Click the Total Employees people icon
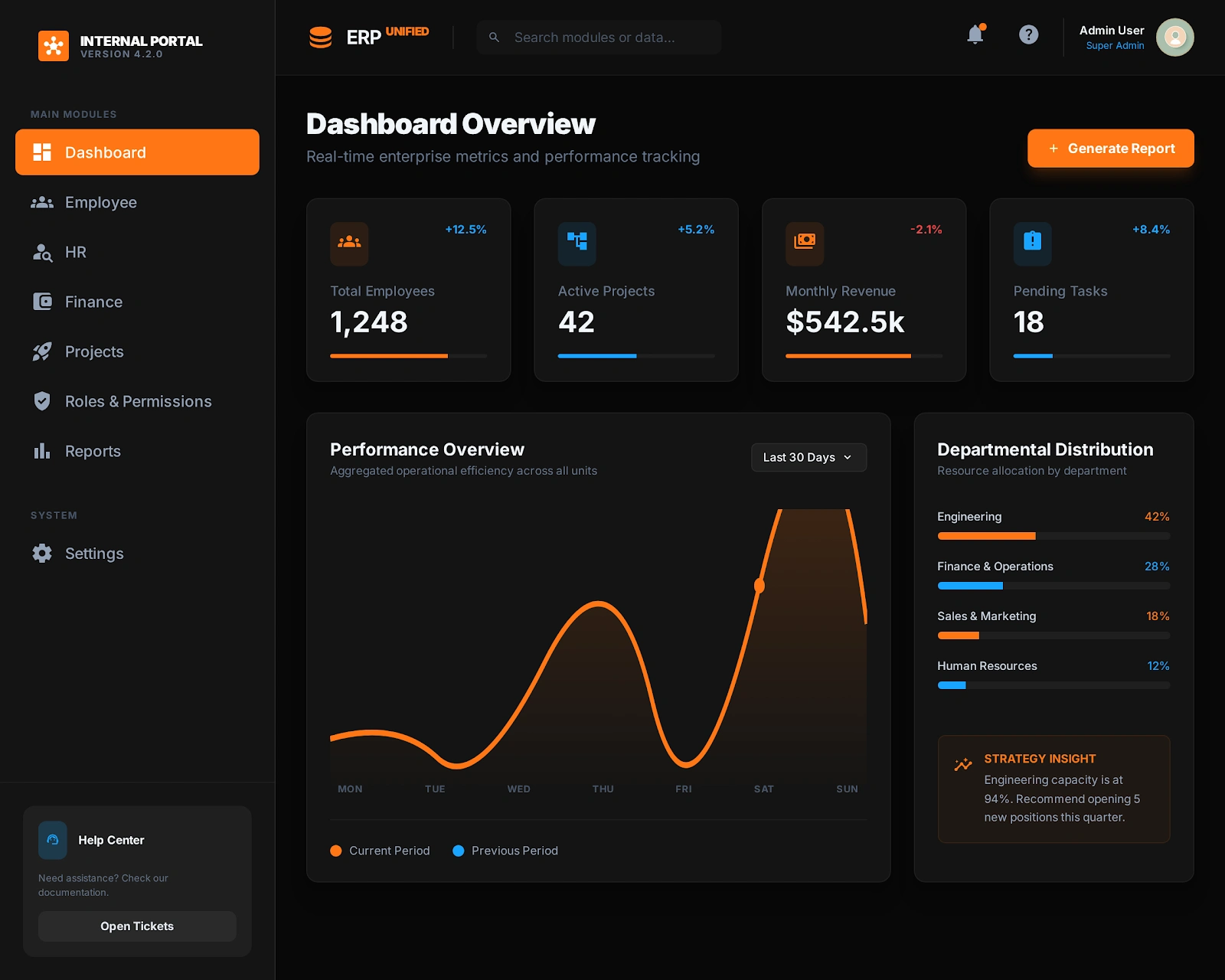The height and width of the screenshot is (980, 1225). click(349, 243)
